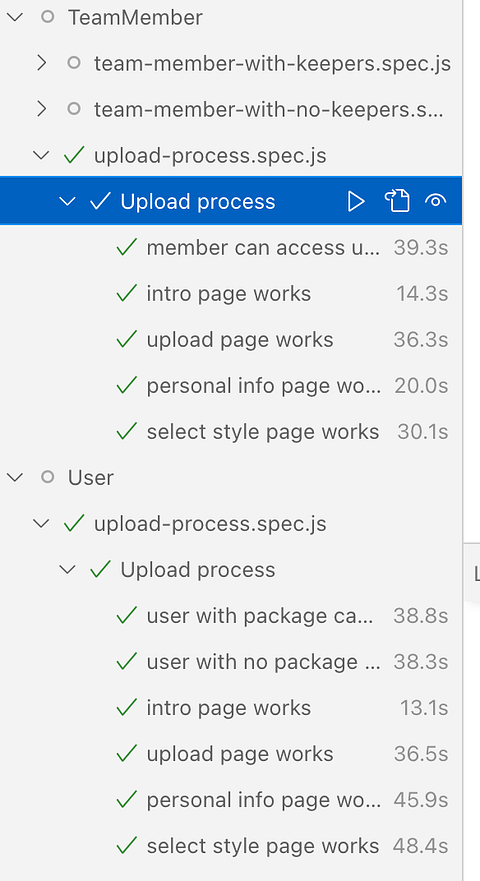Viewport: 480px width, 881px height.
Task: Toggle the watch eye icon on Upload process
Action: [x=436, y=201]
